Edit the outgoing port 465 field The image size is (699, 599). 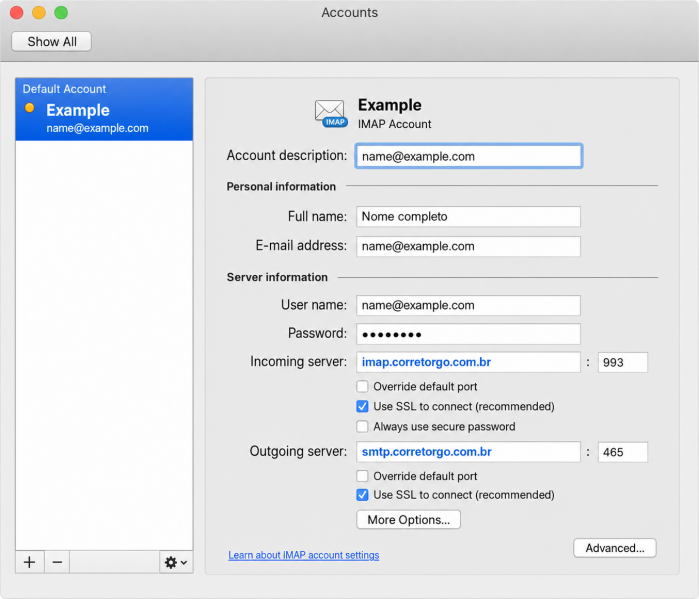[x=622, y=452]
